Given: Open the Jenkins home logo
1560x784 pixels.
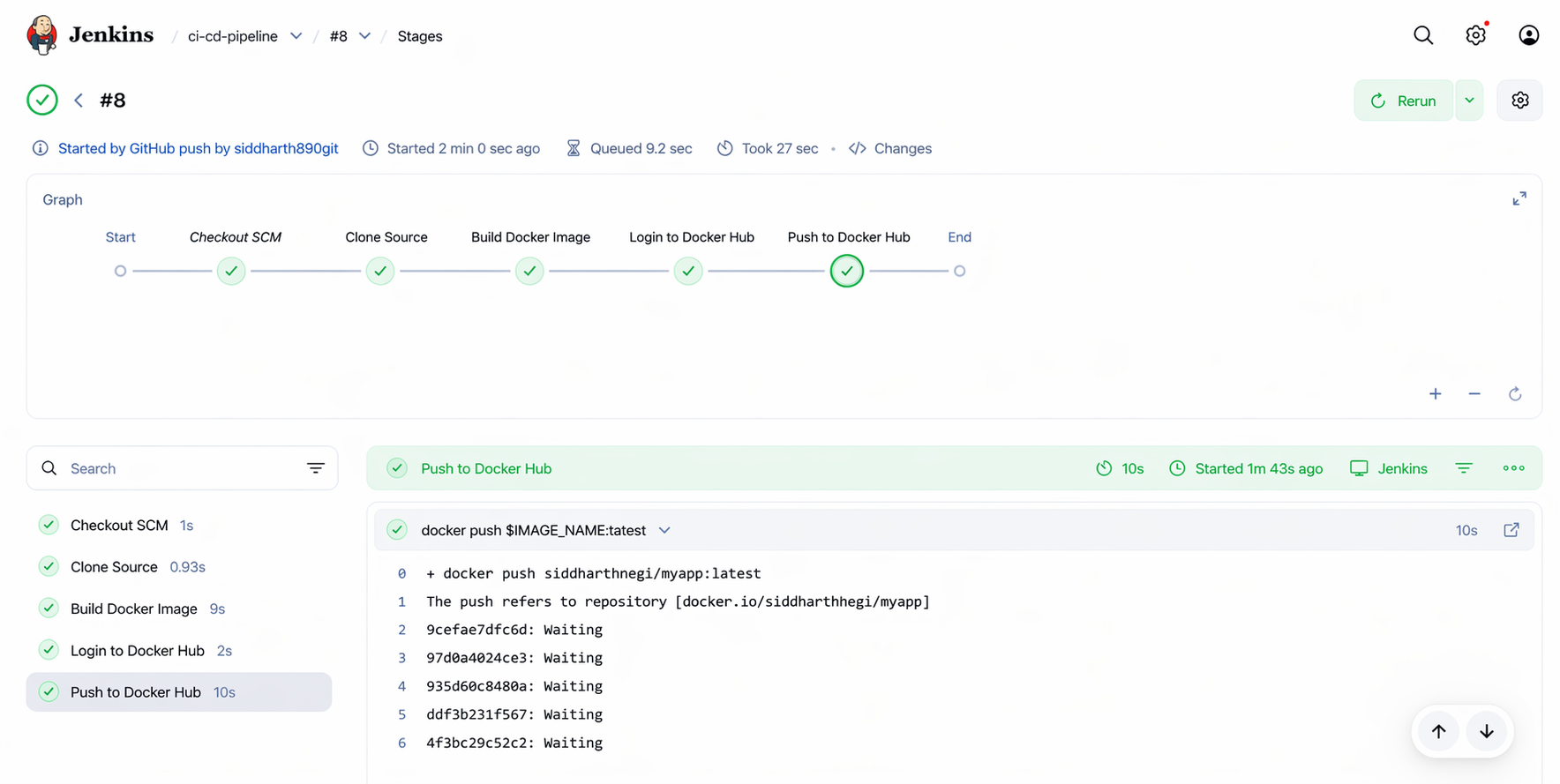Looking at the screenshot, I should pos(90,35).
